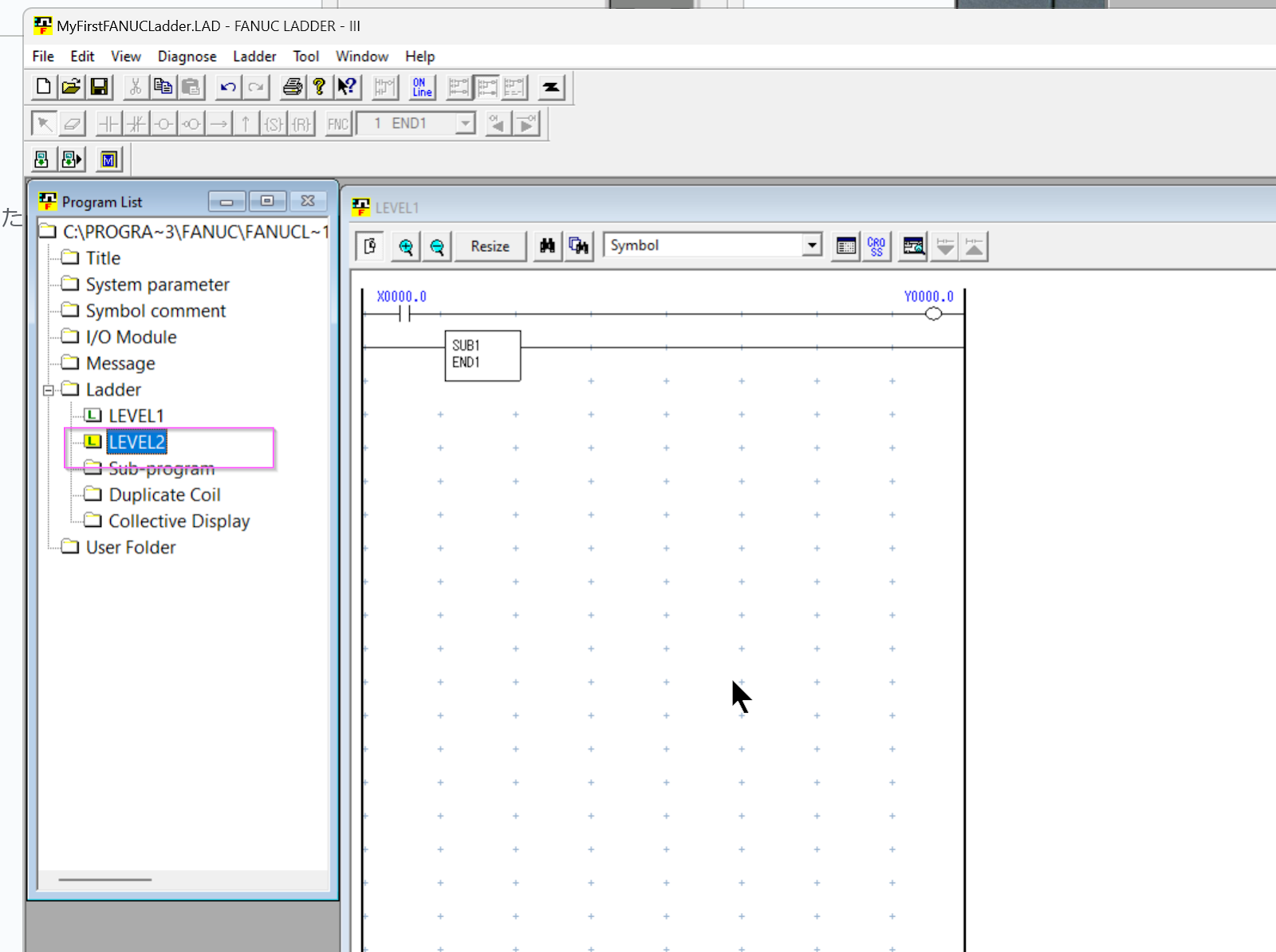This screenshot has width=1276, height=952.
Task: Open the File menu
Action: [x=43, y=57]
